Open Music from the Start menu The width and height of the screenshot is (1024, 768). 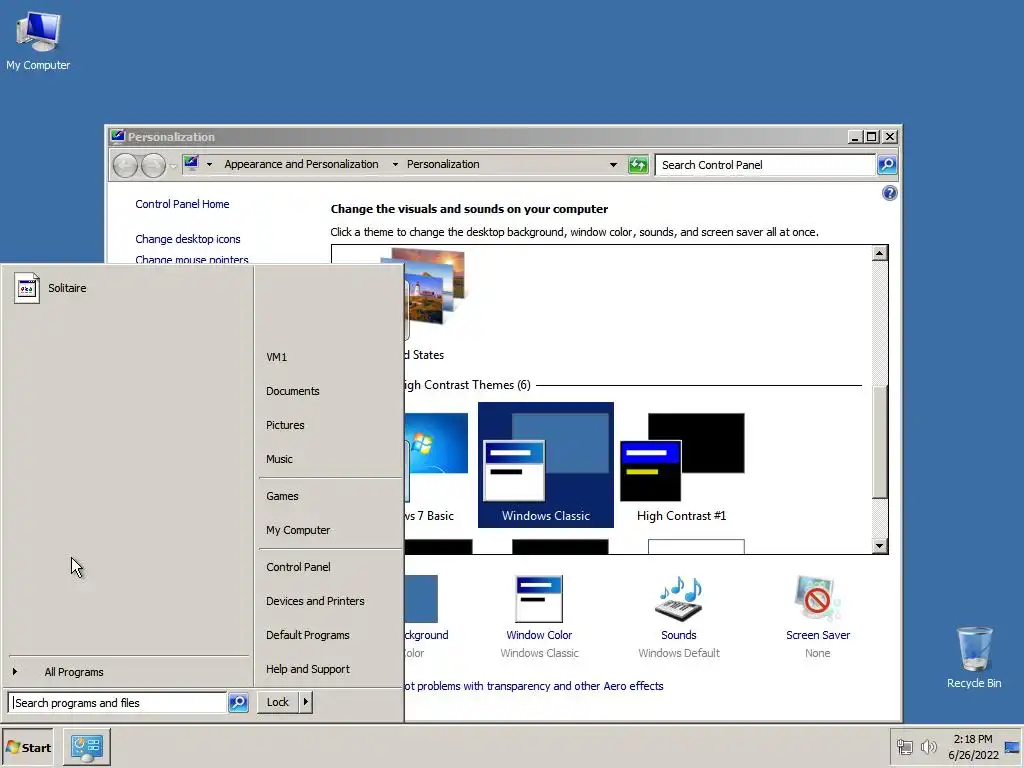(280, 459)
